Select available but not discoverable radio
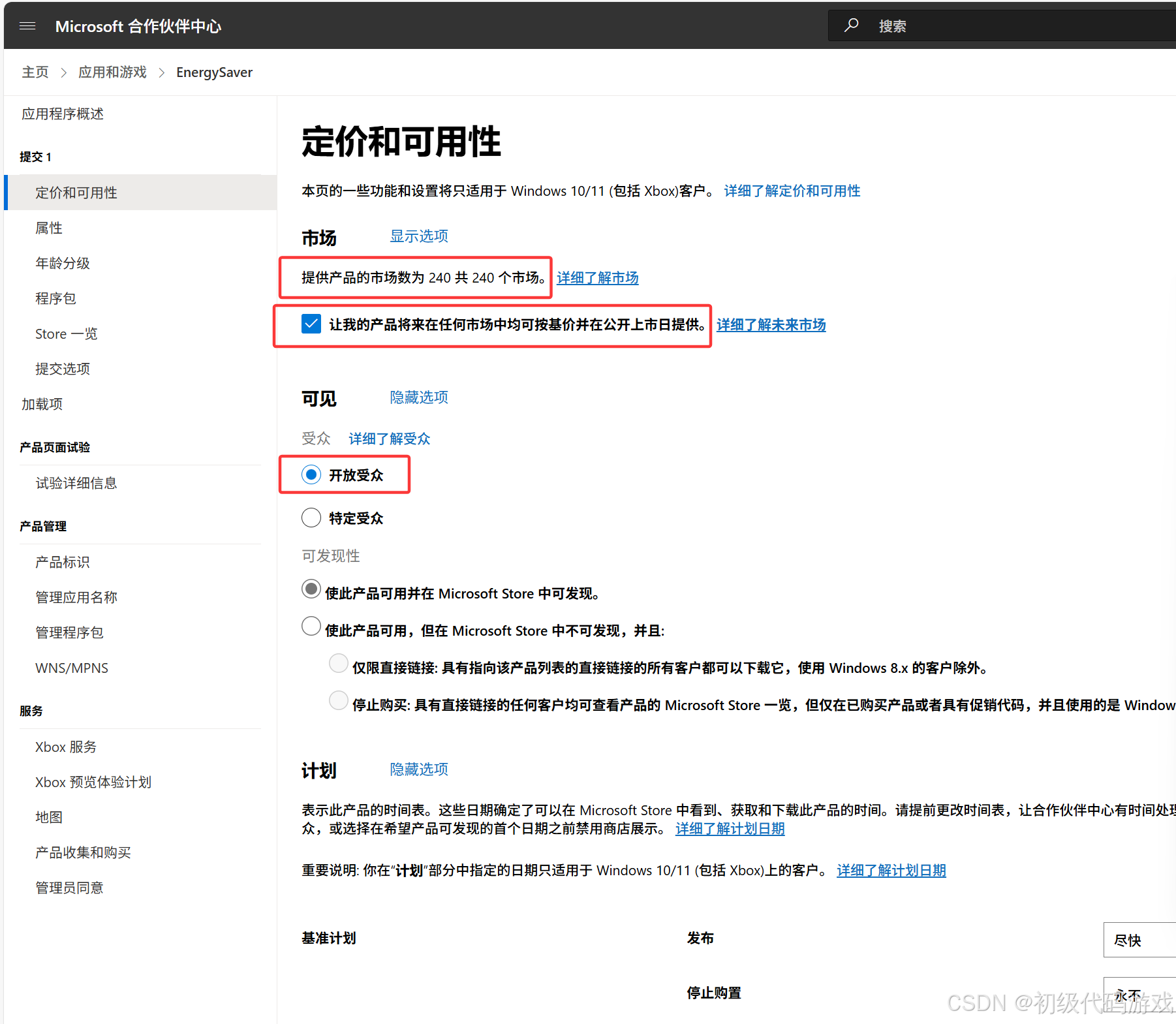Viewport: 1176px width, 1024px height. coord(311,626)
